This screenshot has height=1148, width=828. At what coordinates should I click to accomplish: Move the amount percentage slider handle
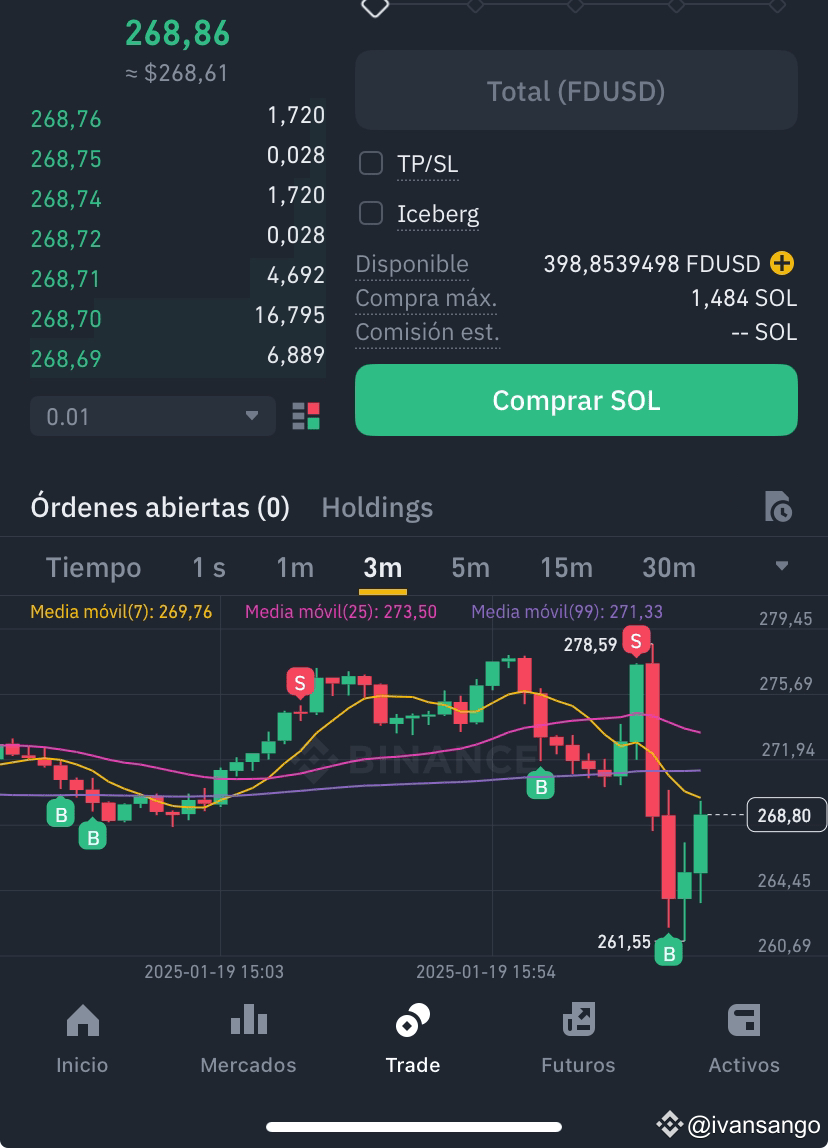tap(376, 6)
